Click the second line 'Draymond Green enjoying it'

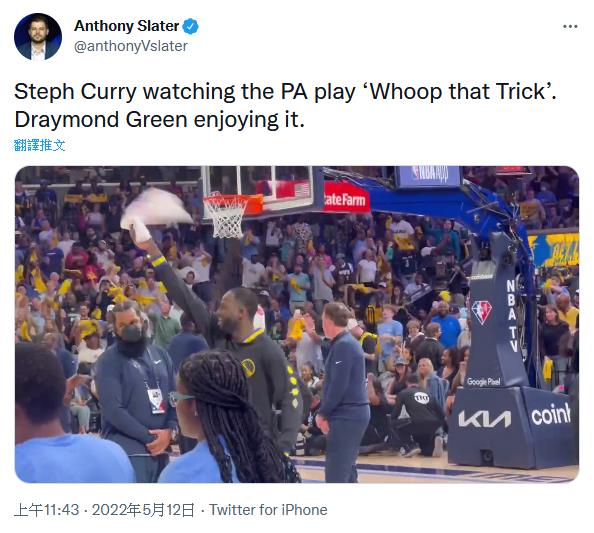[x=159, y=120]
